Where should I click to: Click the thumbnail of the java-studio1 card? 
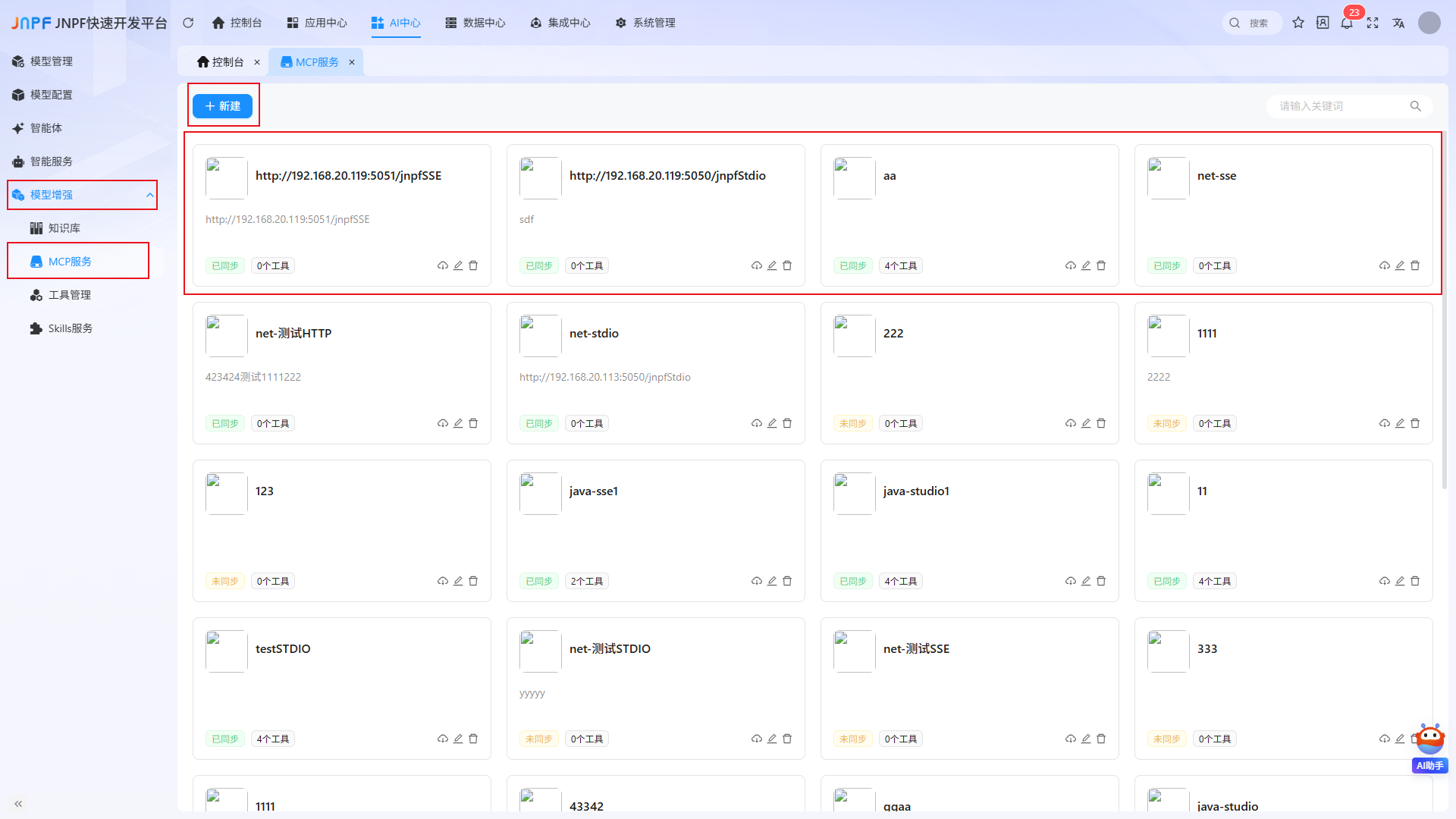click(854, 494)
